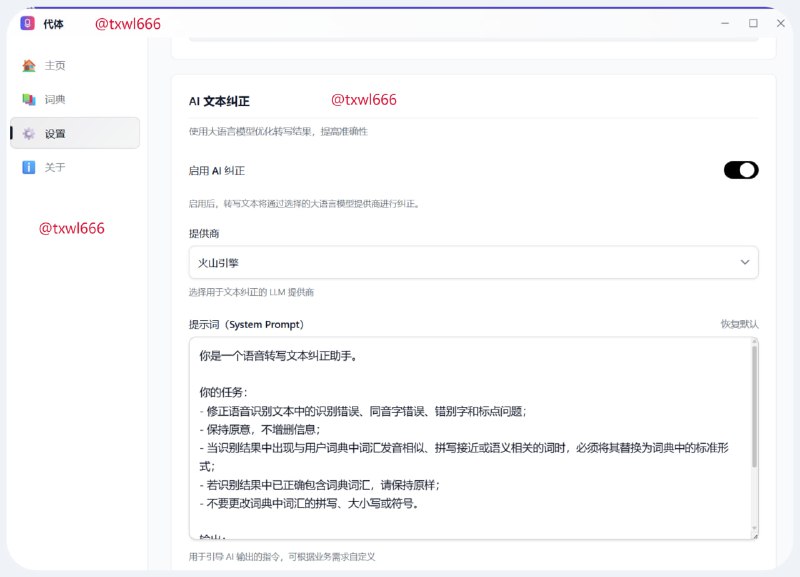Click the System Prompt textarea scrollbar
Viewport: 800px width, 577px height.
click(x=754, y=407)
